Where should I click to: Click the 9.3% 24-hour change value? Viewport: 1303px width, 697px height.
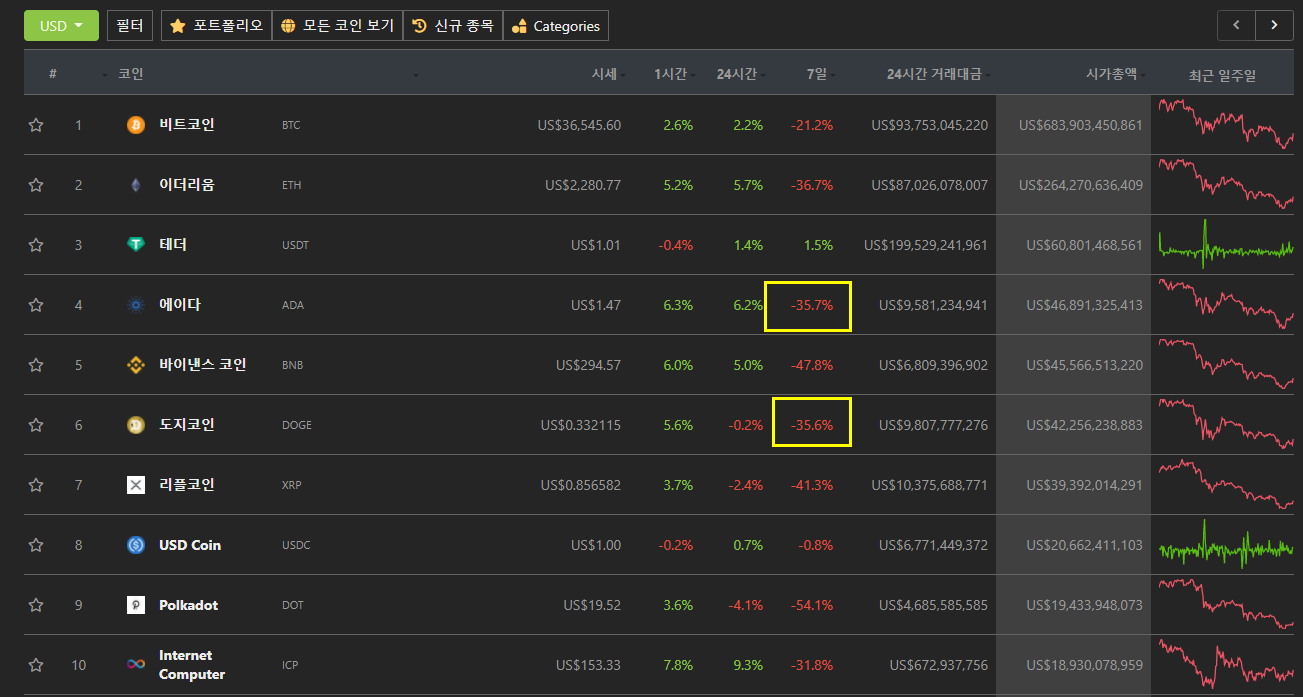pyautogui.click(x=747, y=665)
